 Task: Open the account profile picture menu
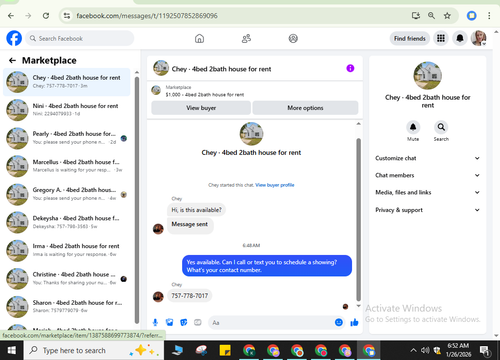click(479, 38)
